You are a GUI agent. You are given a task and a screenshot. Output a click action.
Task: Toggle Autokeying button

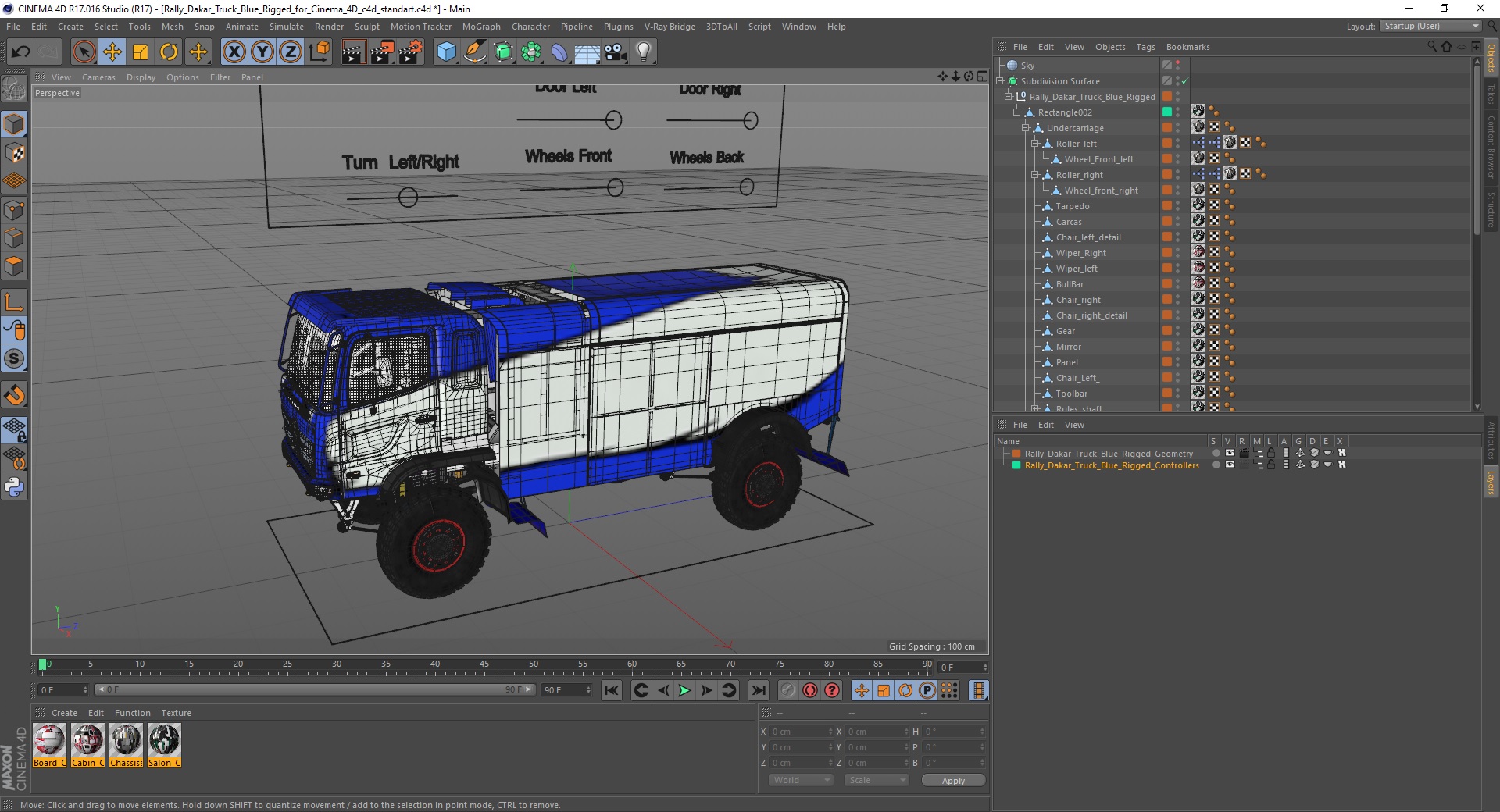click(810, 690)
